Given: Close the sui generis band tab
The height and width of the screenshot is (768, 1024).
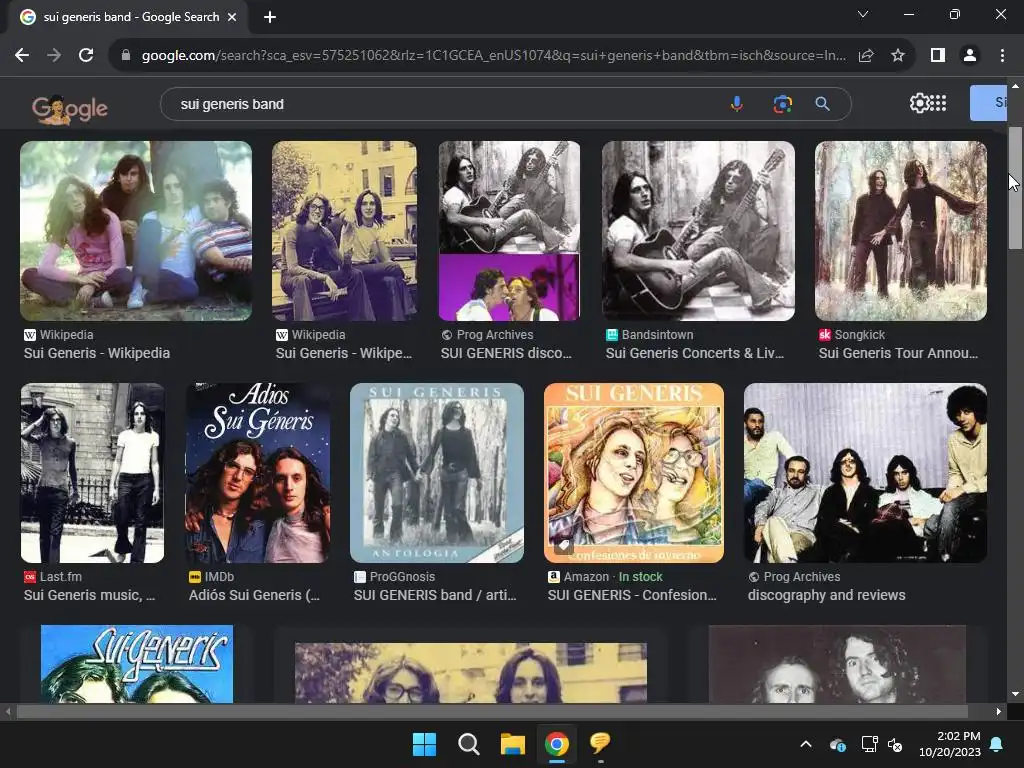Looking at the screenshot, I should pos(232,17).
